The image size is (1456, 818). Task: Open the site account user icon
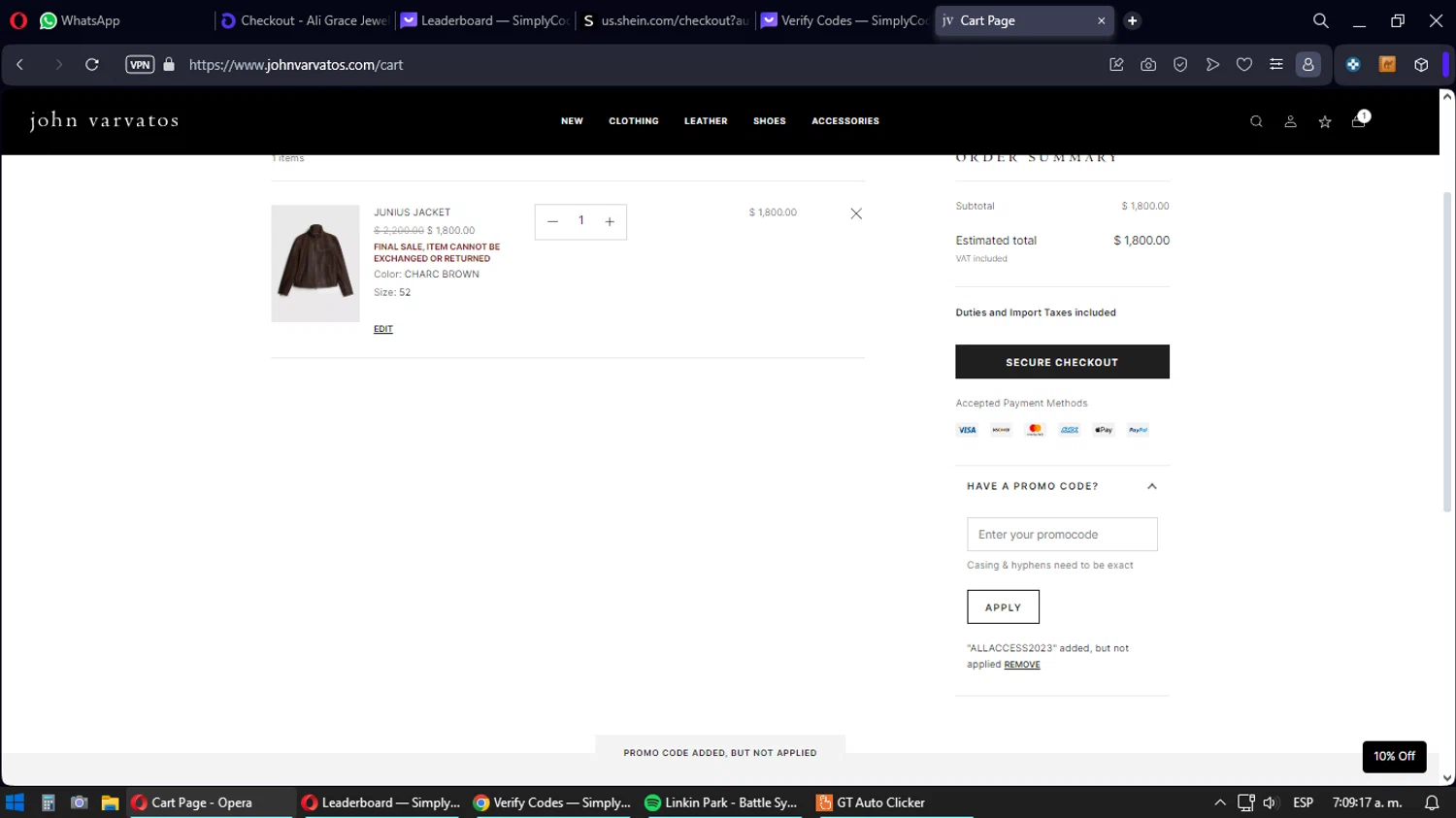[1290, 121]
